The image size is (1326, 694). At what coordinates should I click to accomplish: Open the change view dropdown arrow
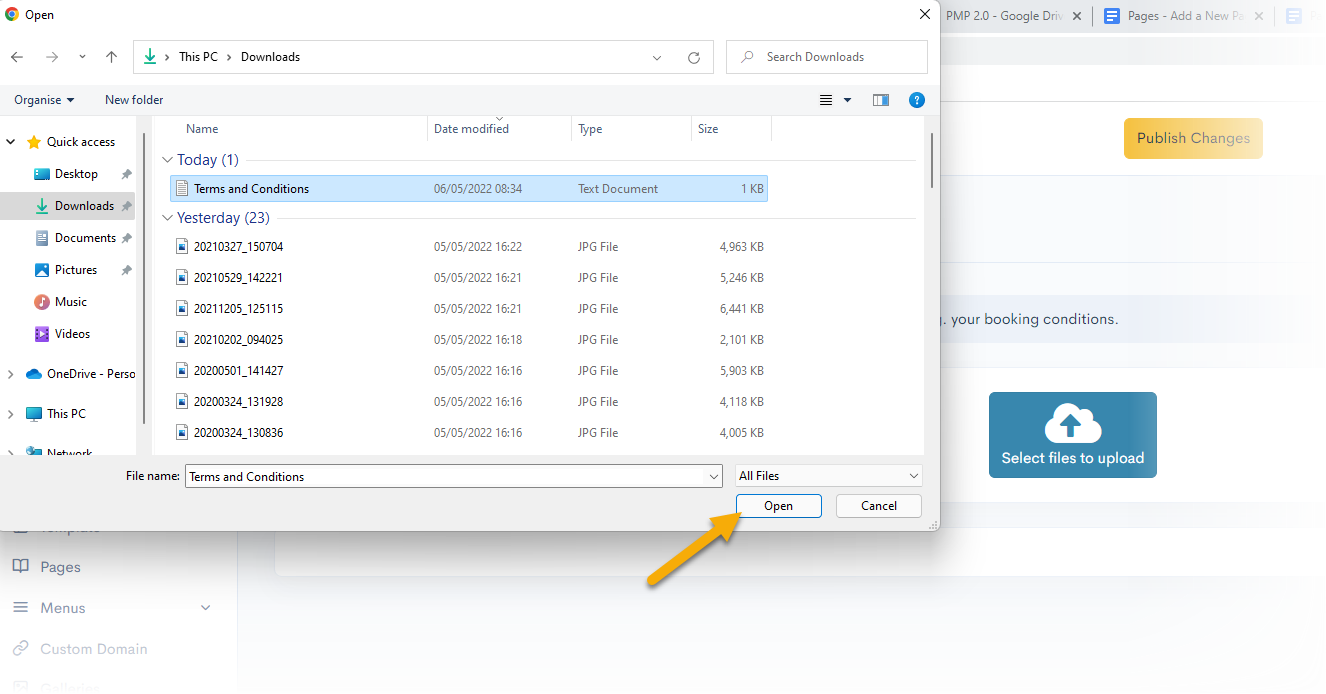(848, 100)
